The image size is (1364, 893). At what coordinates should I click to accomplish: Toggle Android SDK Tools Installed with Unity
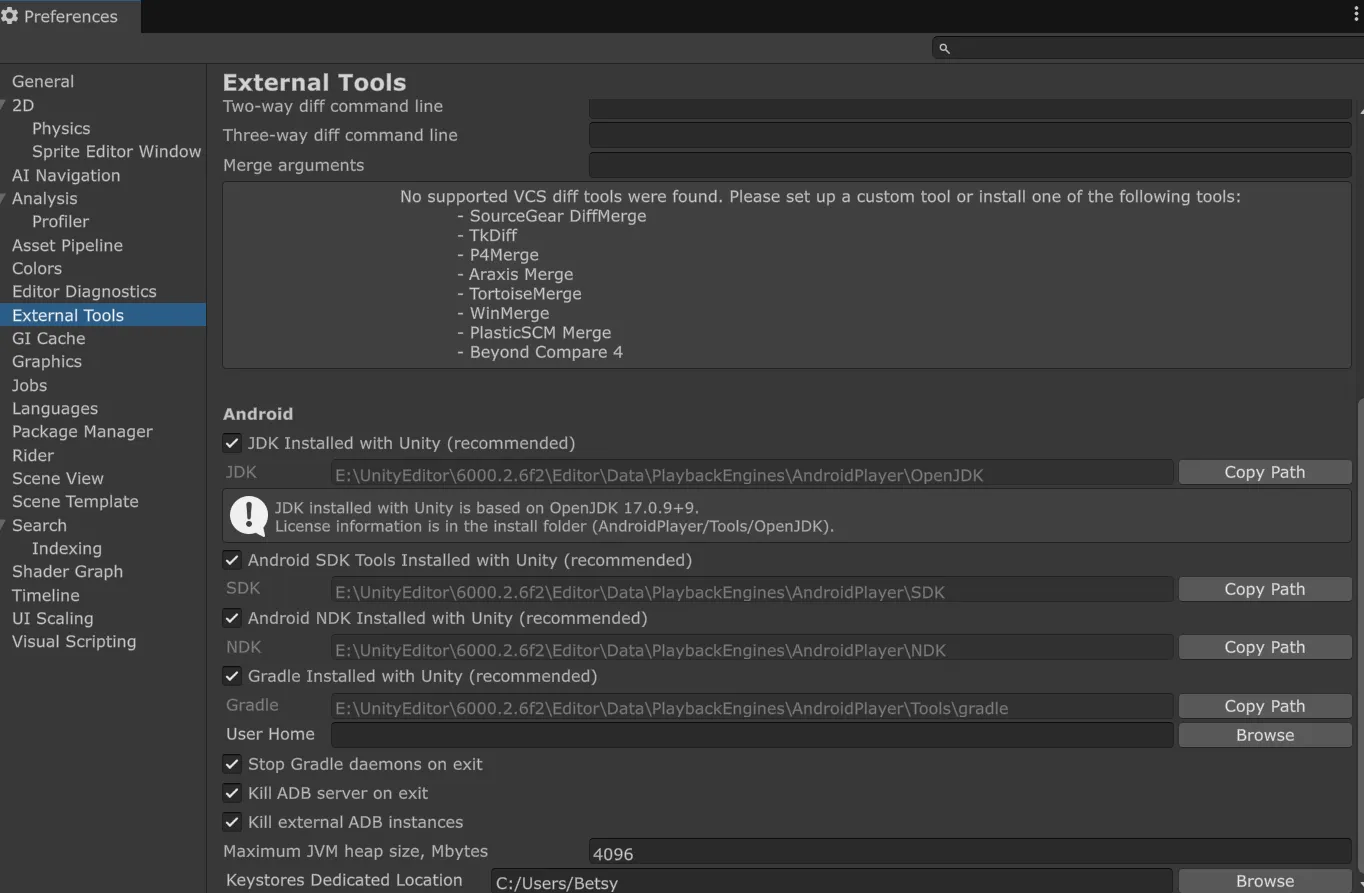[232, 560]
